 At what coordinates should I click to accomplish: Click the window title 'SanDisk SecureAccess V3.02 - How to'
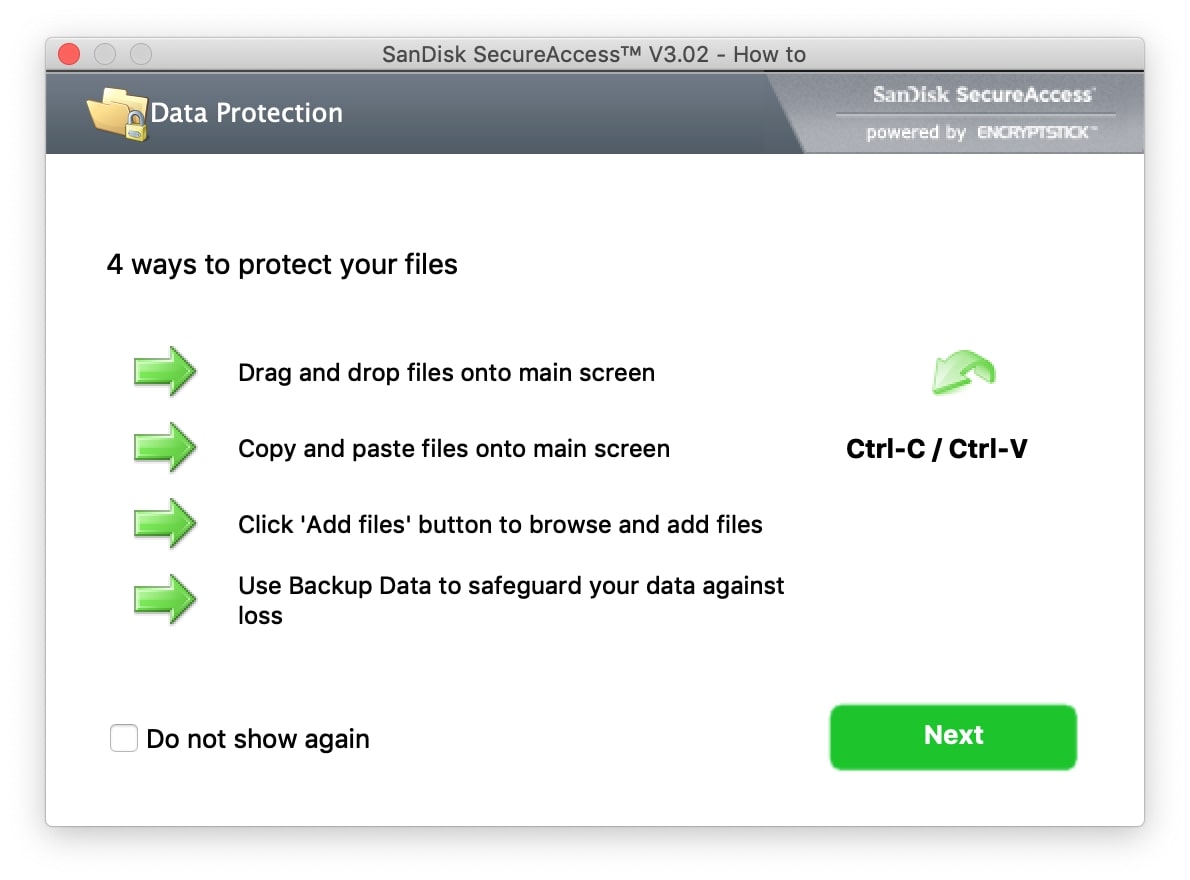tap(594, 54)
